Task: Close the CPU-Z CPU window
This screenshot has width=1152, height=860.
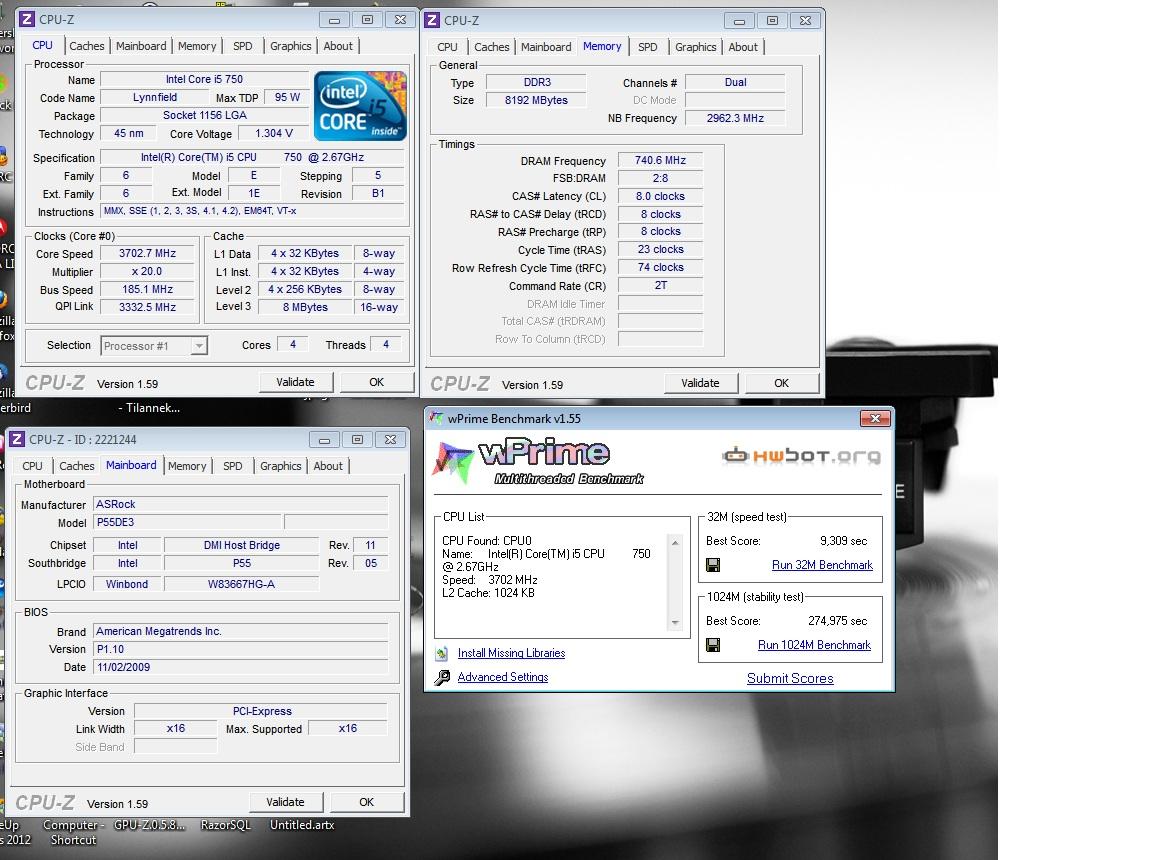Action: 400,19
